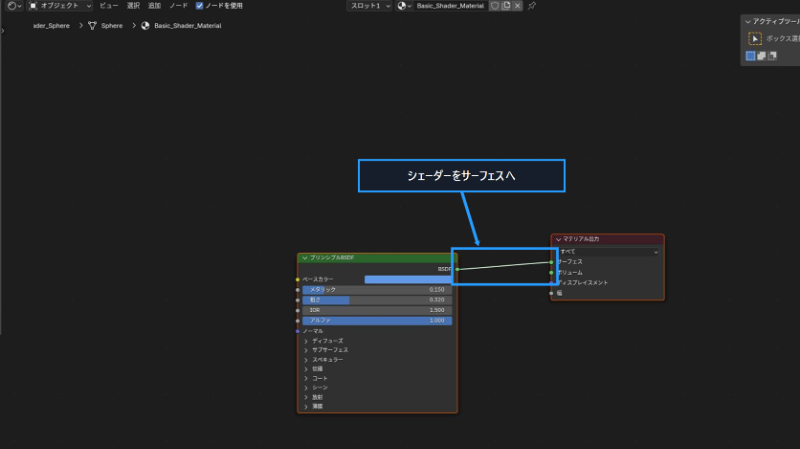
Task: Open the editor type selector icon
Action: (13, 6)
